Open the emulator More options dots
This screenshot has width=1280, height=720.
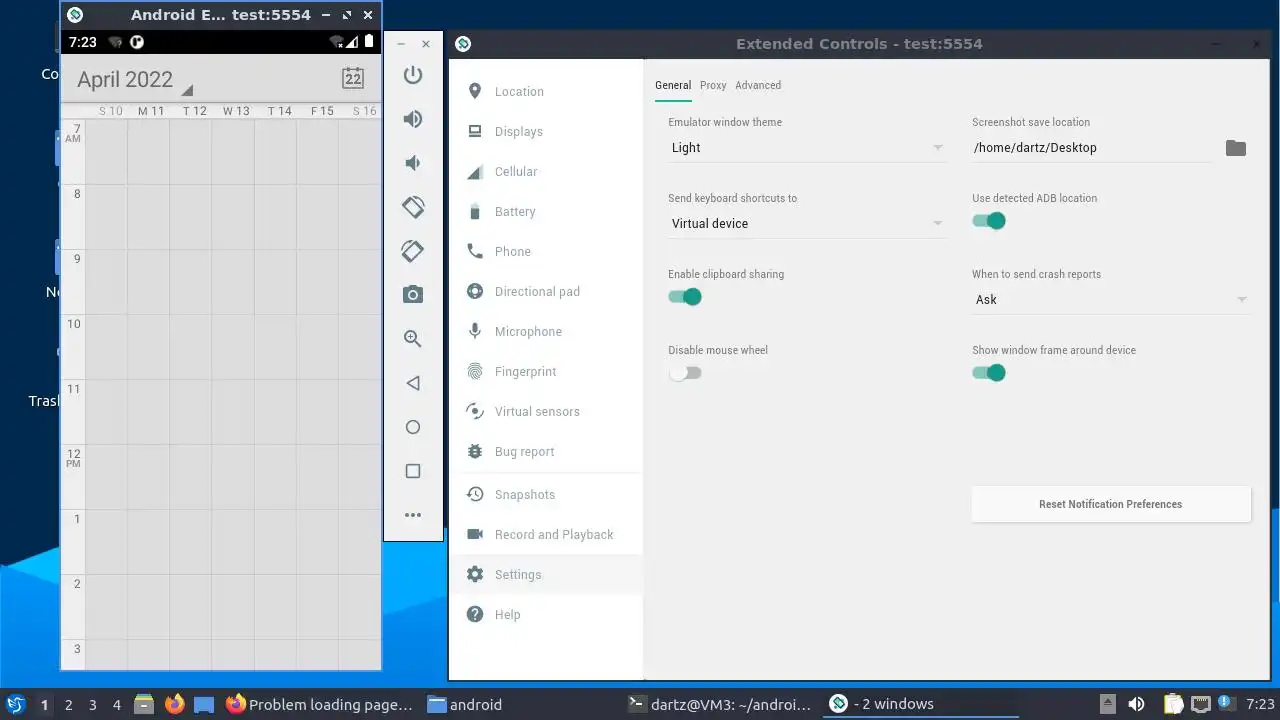tap(413, 515)
